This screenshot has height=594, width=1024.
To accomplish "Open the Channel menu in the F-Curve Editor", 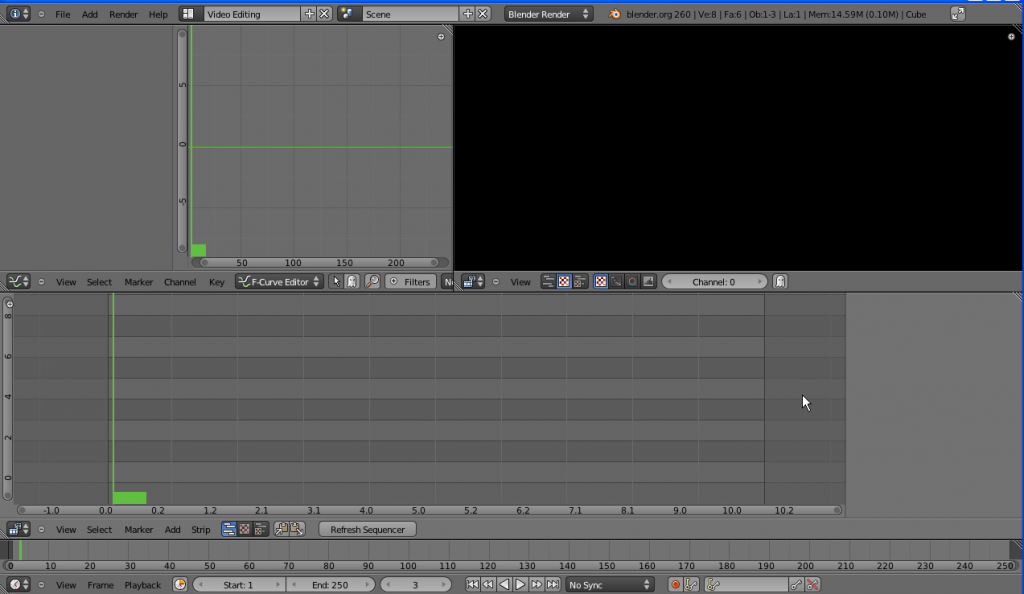I will (180, 282).
